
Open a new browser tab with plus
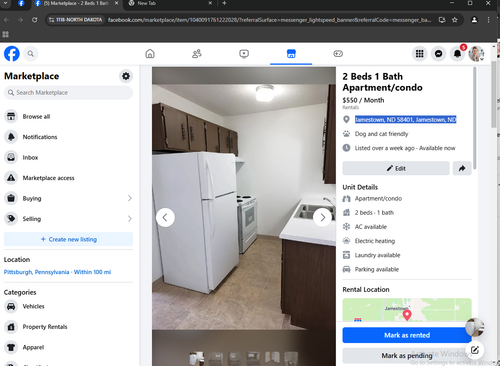click(x=224, y=3)
